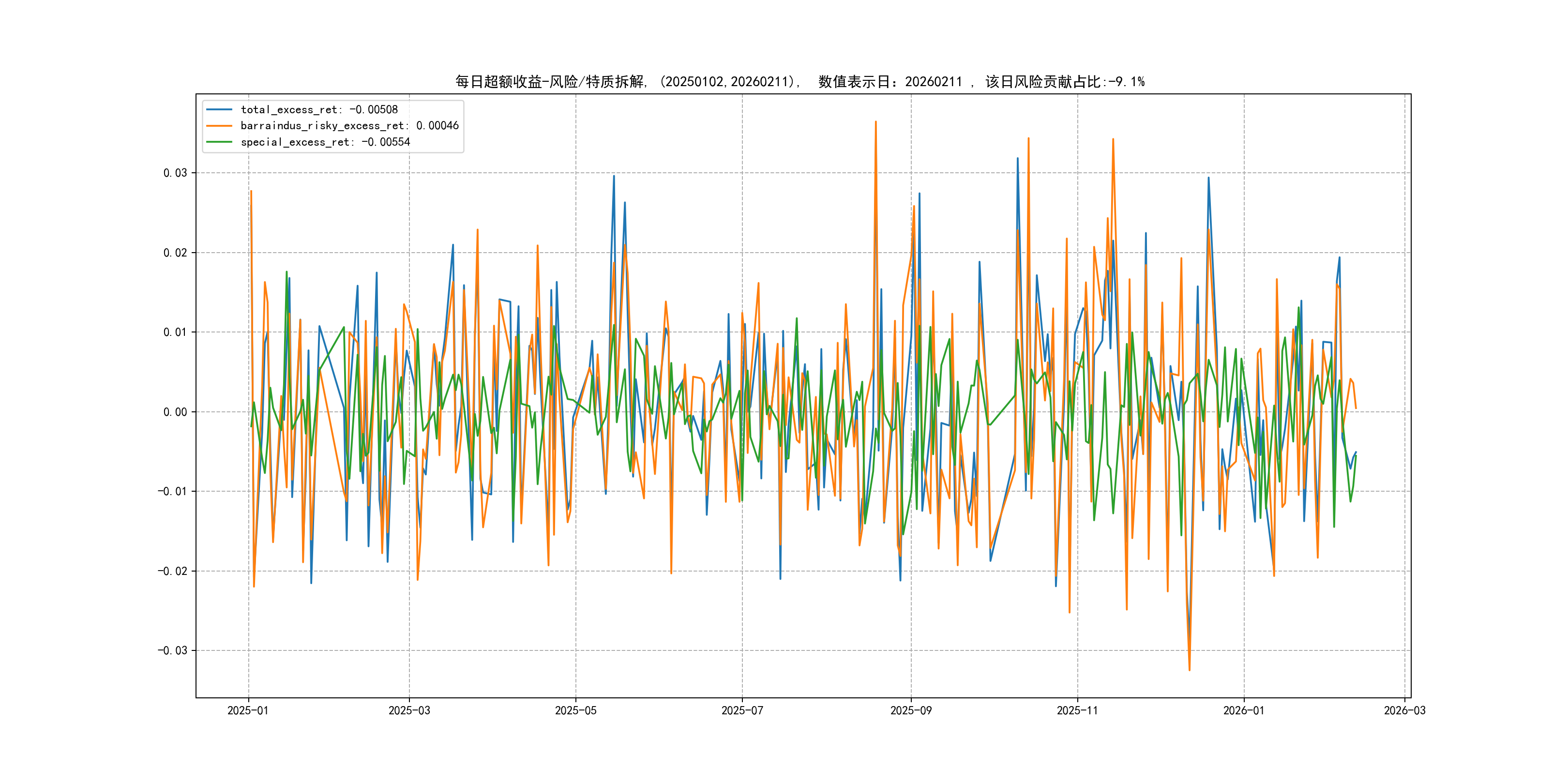Click the 2026-01 x-axis tick label
This screenshot has width=1568, height=784.
1244,710
